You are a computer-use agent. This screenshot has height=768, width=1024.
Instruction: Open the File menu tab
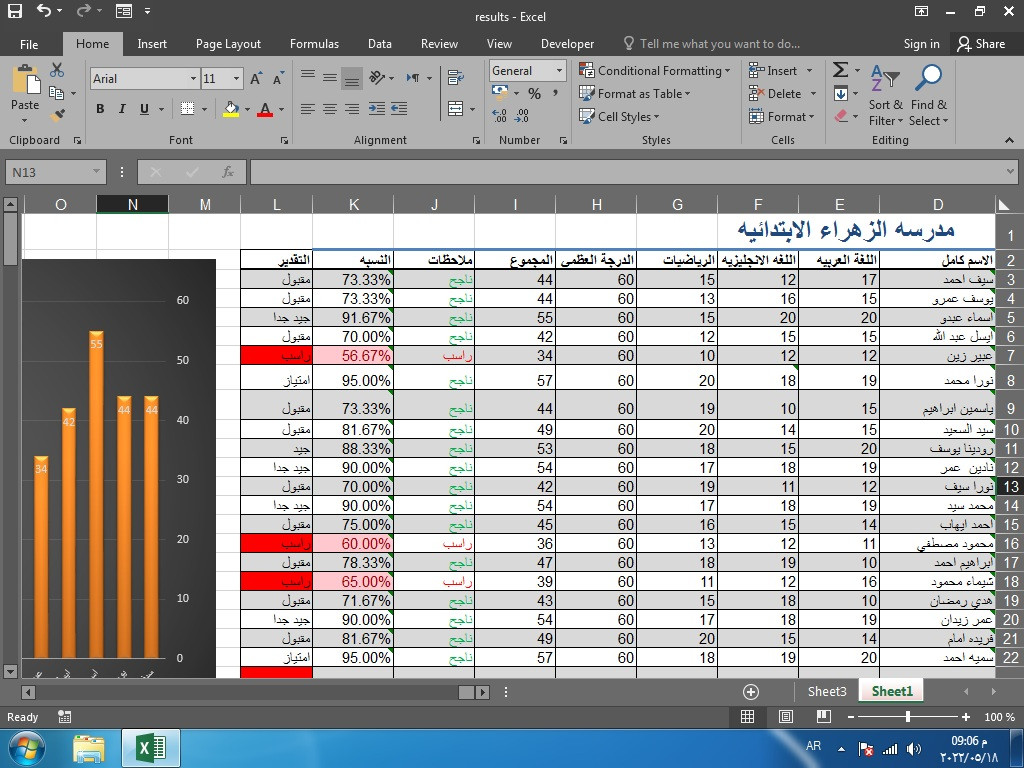pos(29,44)
